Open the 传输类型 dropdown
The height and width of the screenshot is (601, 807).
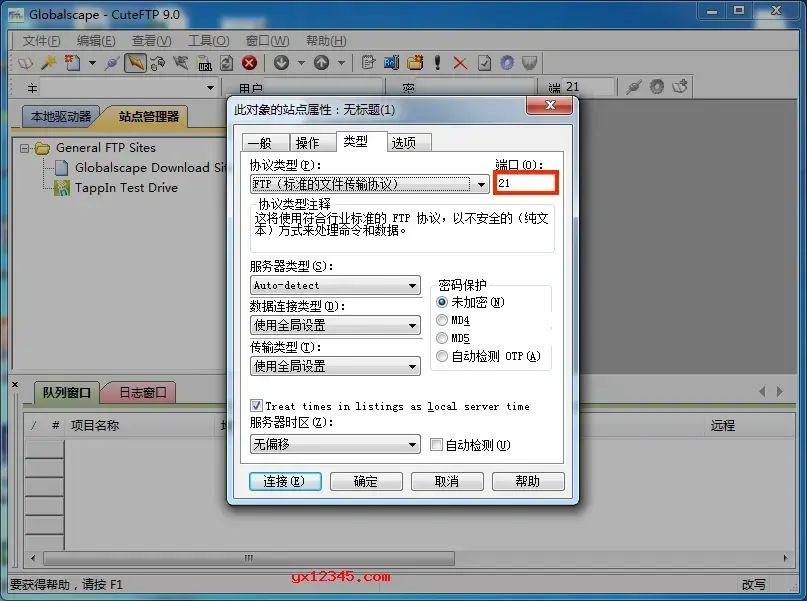click(335, 366)
